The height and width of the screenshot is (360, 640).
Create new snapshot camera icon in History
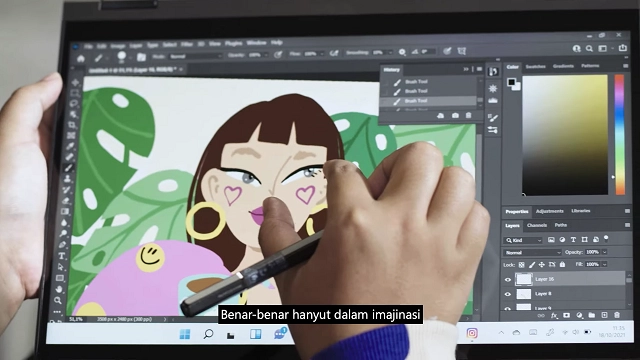[456, 116]
